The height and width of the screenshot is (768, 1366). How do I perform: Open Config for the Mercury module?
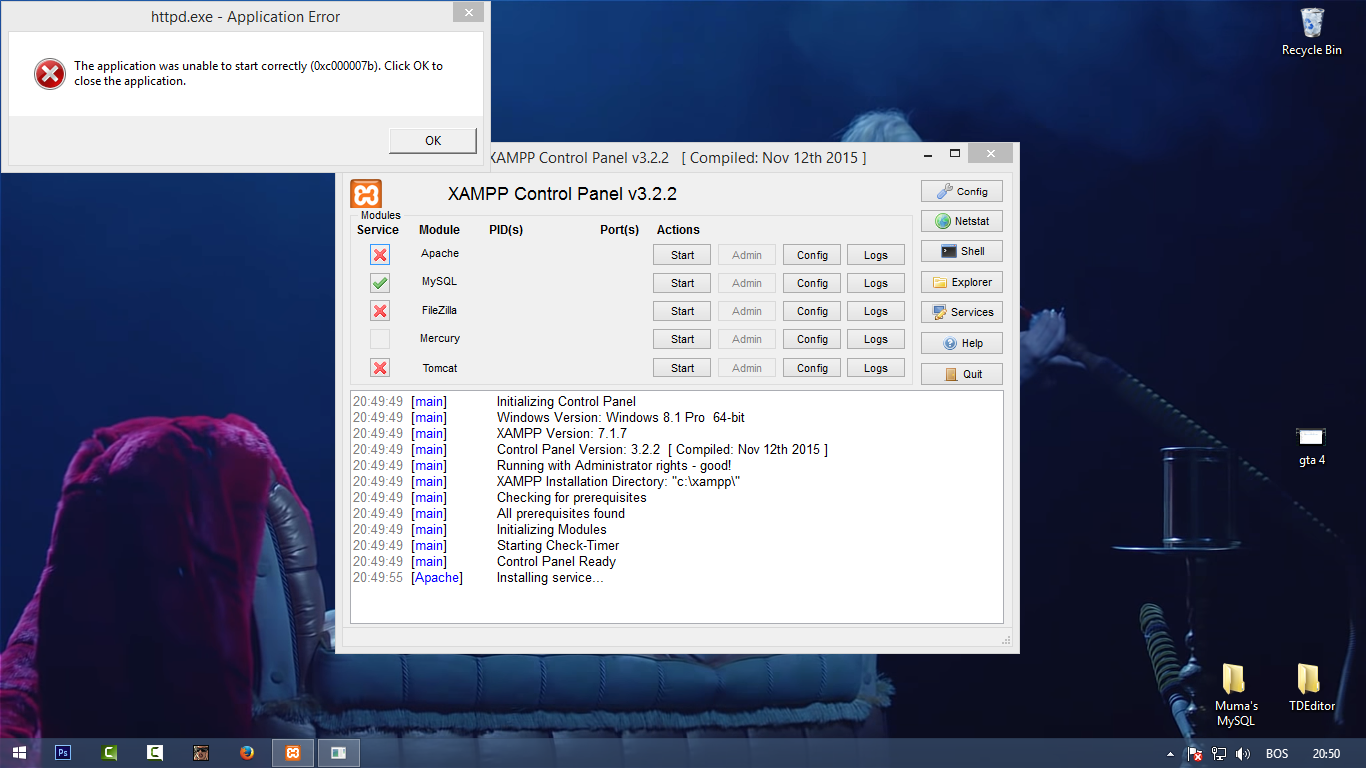(812, 339)
